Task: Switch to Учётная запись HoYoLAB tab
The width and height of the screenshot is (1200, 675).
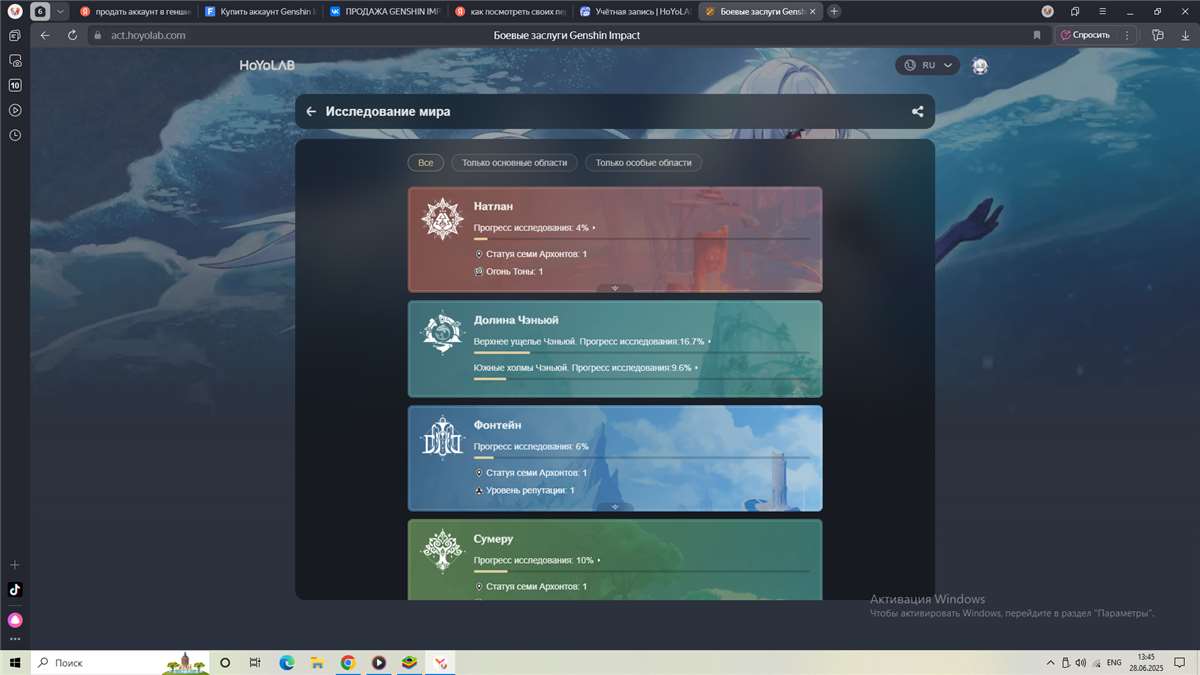Action: (x=634, y=11)
